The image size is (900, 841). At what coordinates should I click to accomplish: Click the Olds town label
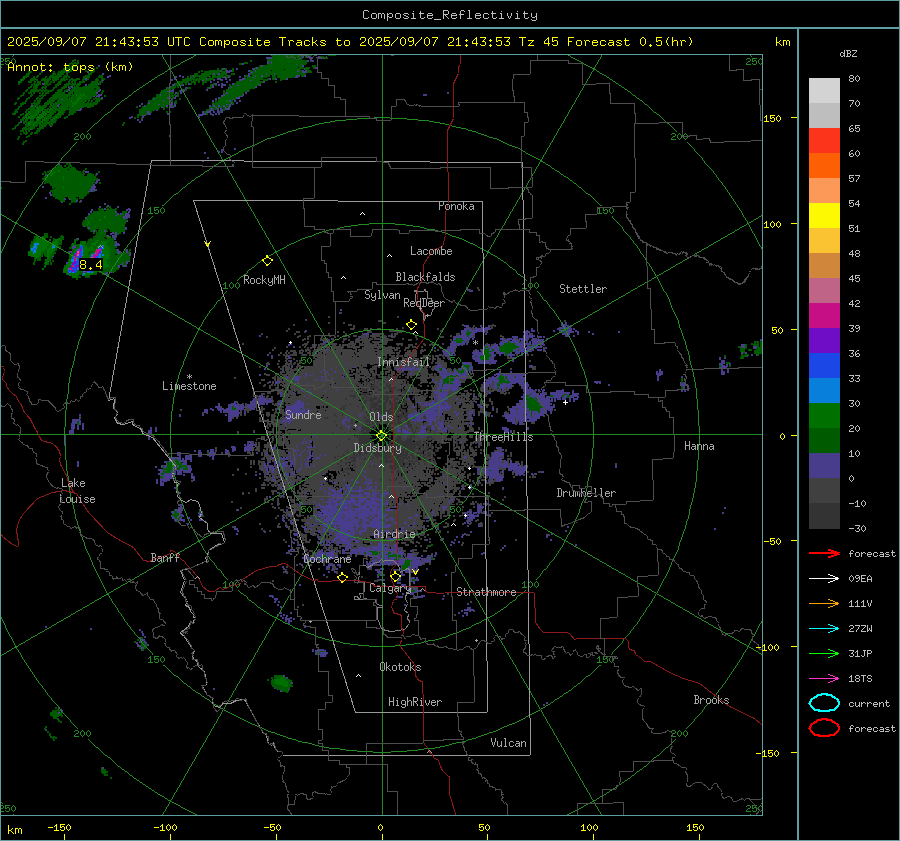[381, 417]
